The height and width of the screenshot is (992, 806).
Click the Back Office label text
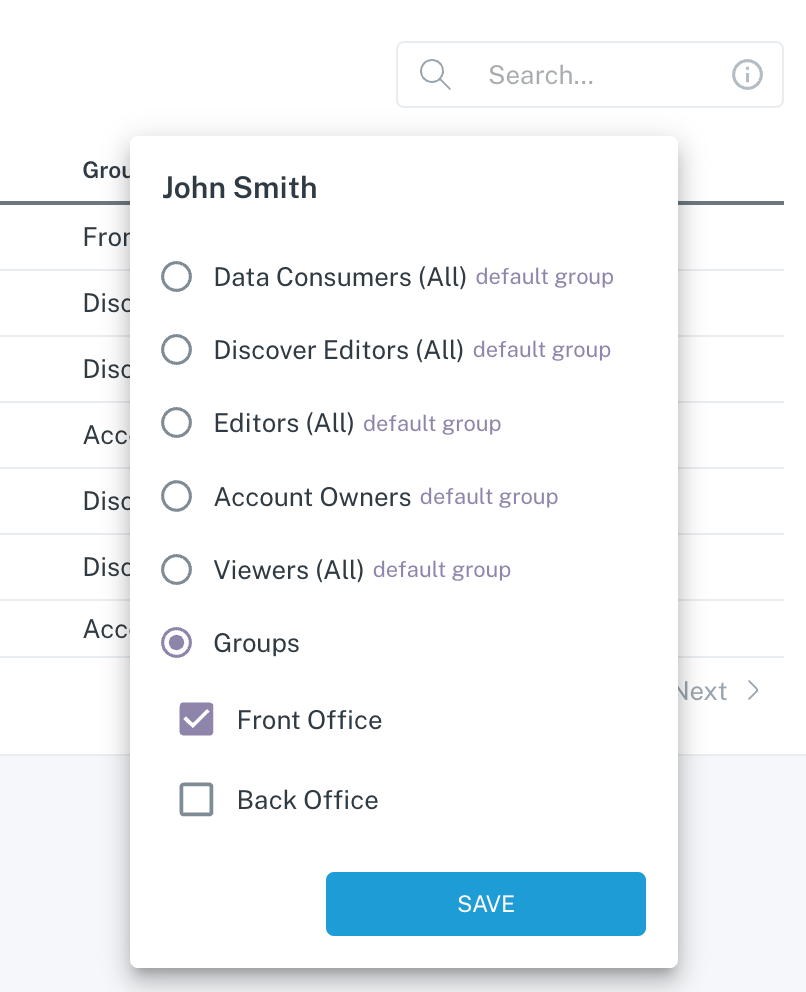(308, 800)
